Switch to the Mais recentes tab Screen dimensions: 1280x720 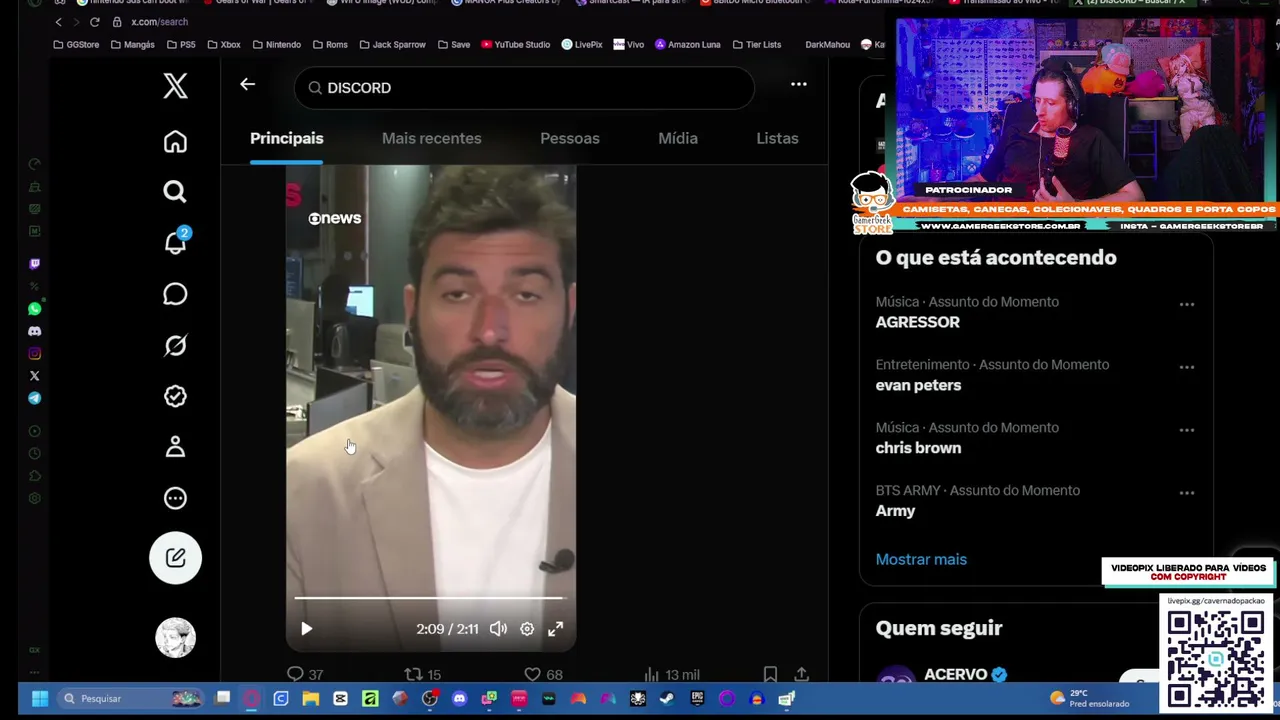coord(431,138)
